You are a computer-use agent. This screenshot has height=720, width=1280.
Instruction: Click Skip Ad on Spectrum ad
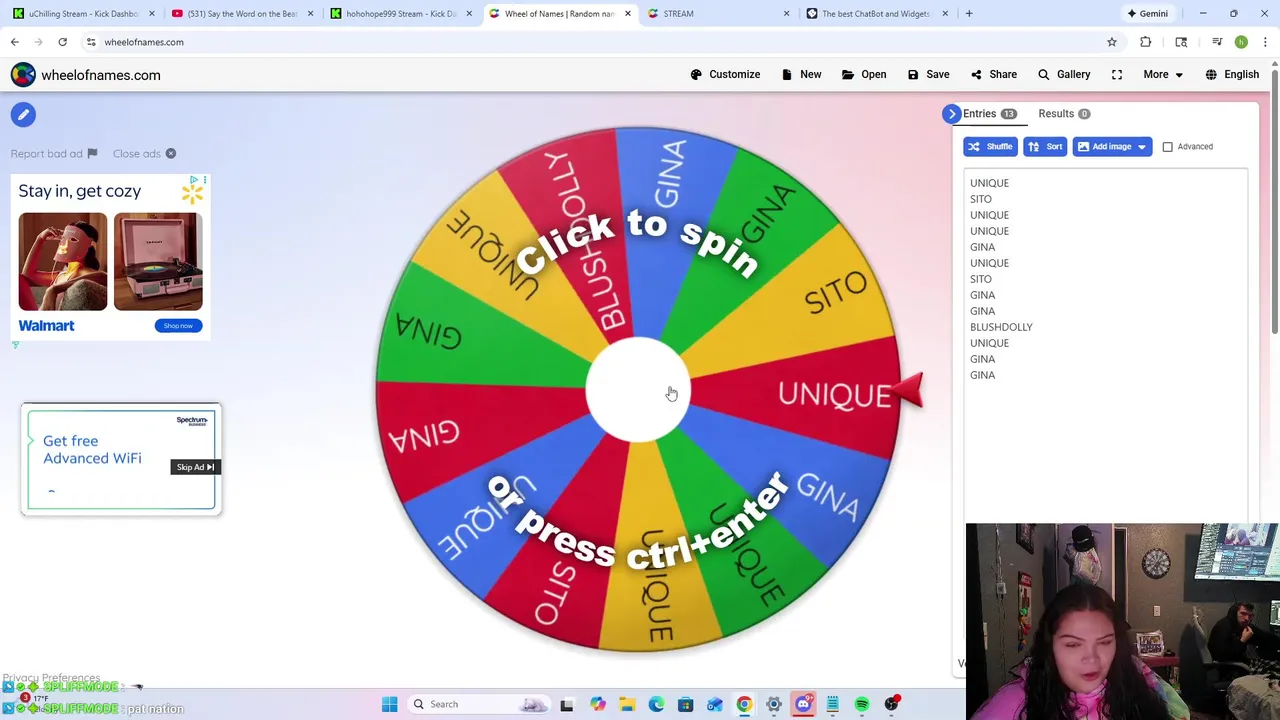195,467
